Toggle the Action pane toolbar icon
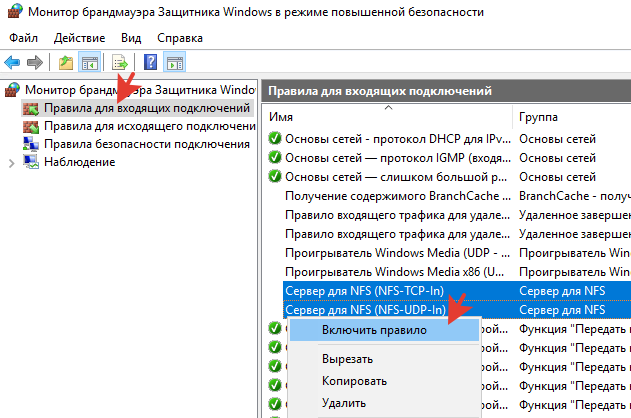The image size is (631, 418). pos(174,63)
